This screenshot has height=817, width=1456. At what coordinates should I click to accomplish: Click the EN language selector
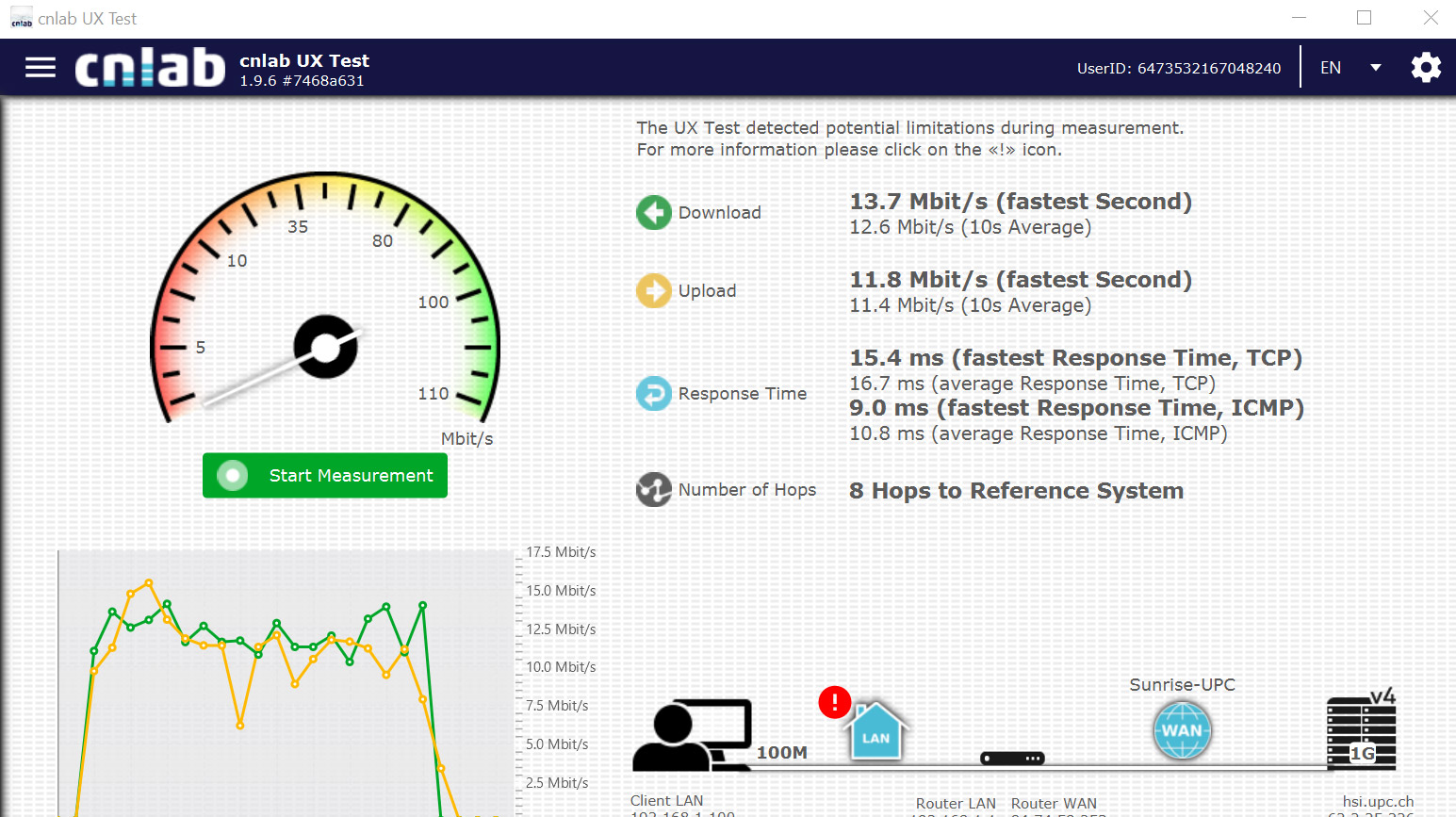(x=1331, y=68)
